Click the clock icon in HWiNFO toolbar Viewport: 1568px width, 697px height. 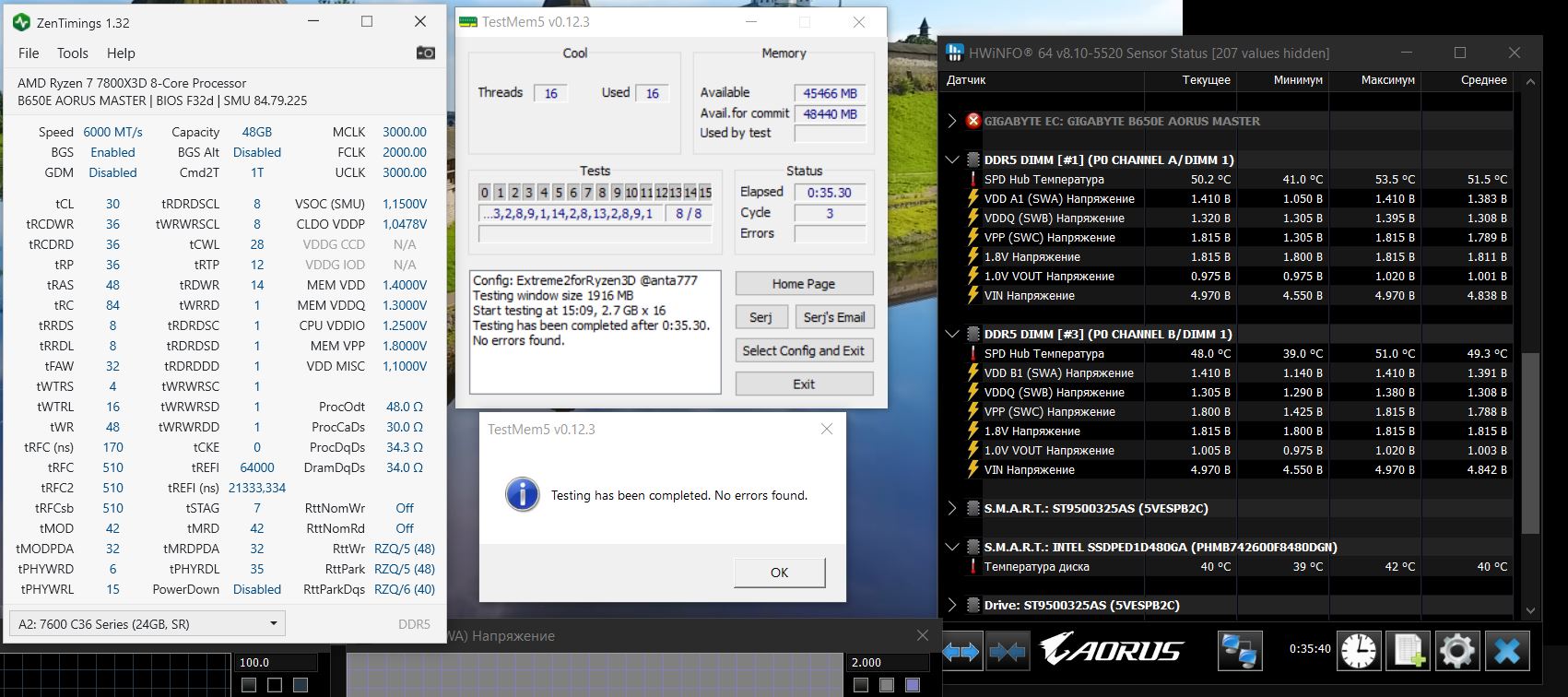(x=1360, y=651)
